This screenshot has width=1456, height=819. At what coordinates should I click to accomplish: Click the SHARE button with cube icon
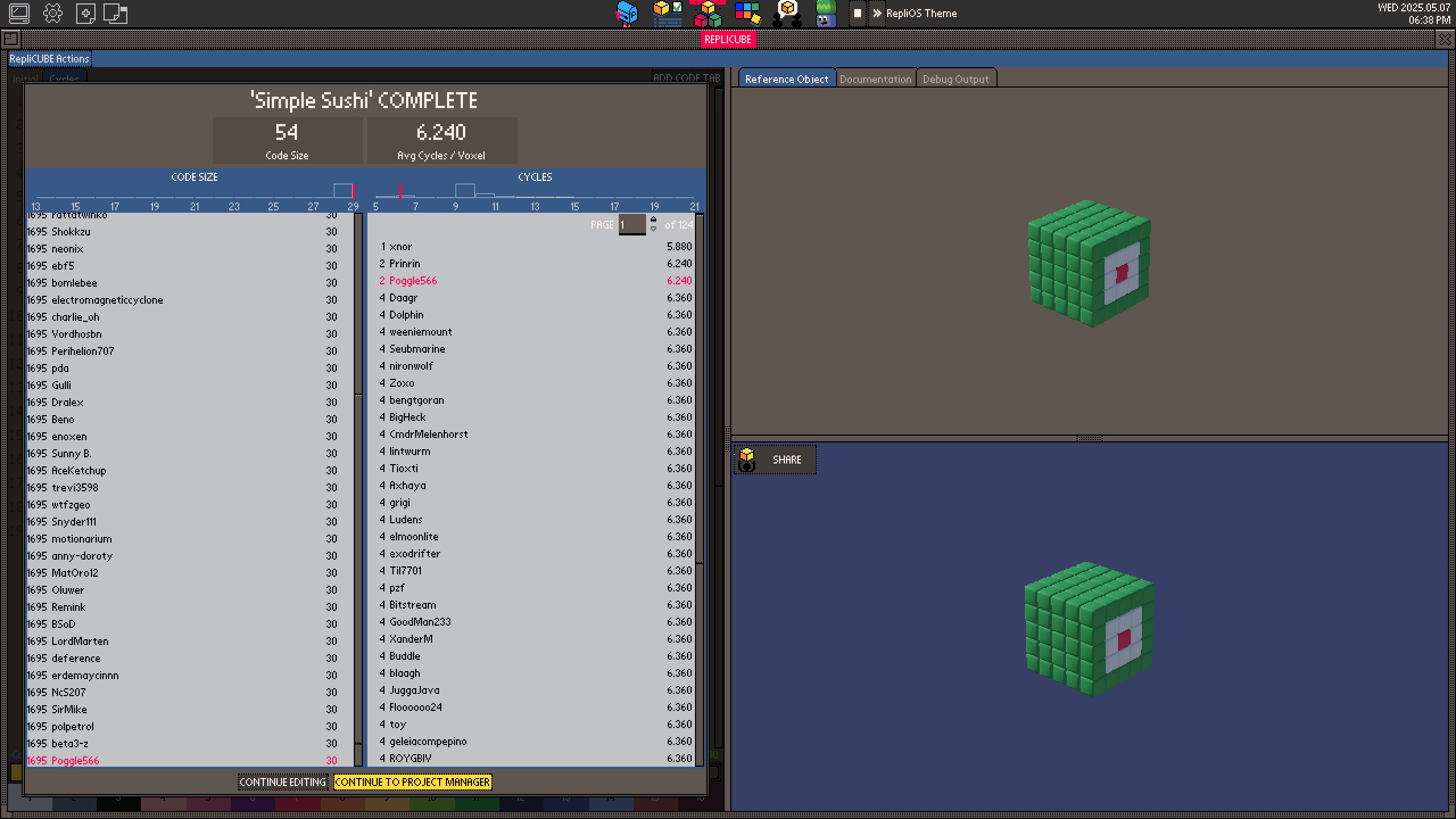point(775,460)
